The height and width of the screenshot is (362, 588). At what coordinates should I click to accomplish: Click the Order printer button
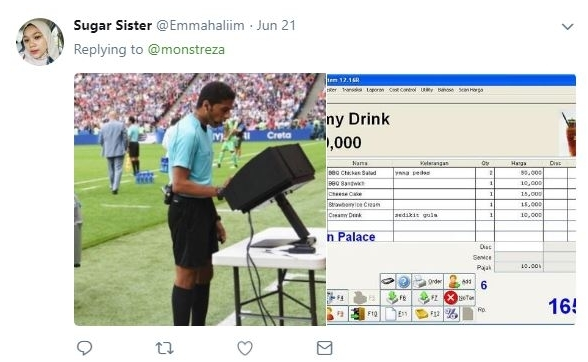[x=428, y=281]
